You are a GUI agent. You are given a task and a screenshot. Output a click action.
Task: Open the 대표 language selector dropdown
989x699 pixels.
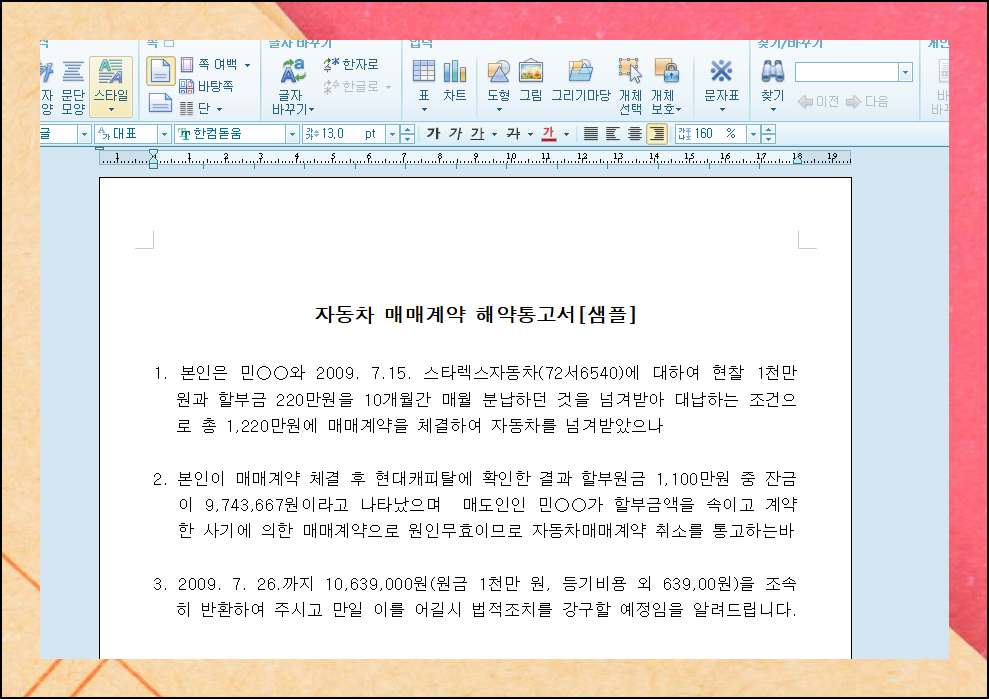click(x=164, y=134)
